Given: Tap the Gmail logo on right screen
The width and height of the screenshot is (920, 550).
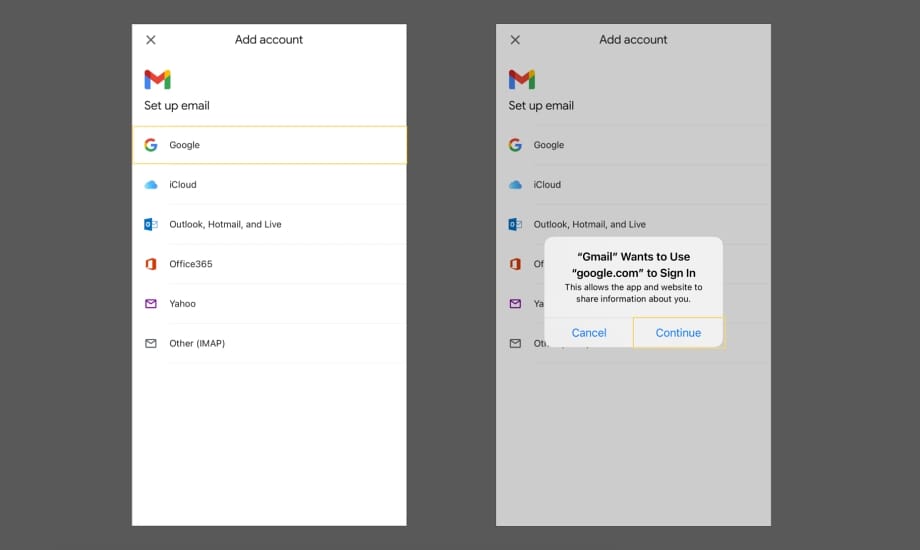Looking at the screenshot, I should [522, 79].
